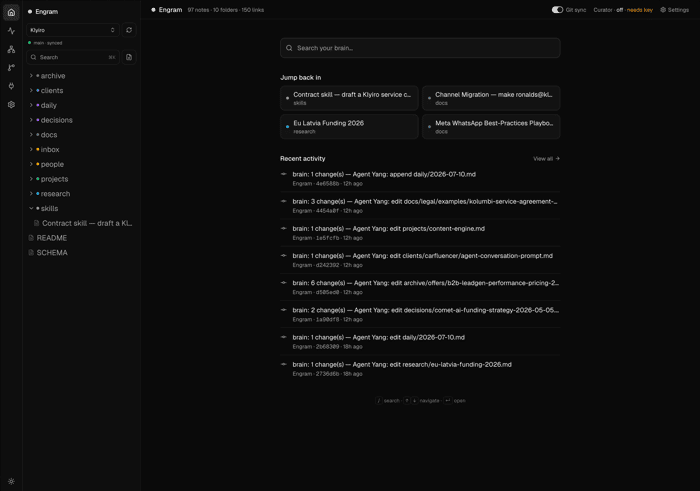
Task: Open Channel Migration jump-back card
Action: pyautogui.click(x=491, y=98)
